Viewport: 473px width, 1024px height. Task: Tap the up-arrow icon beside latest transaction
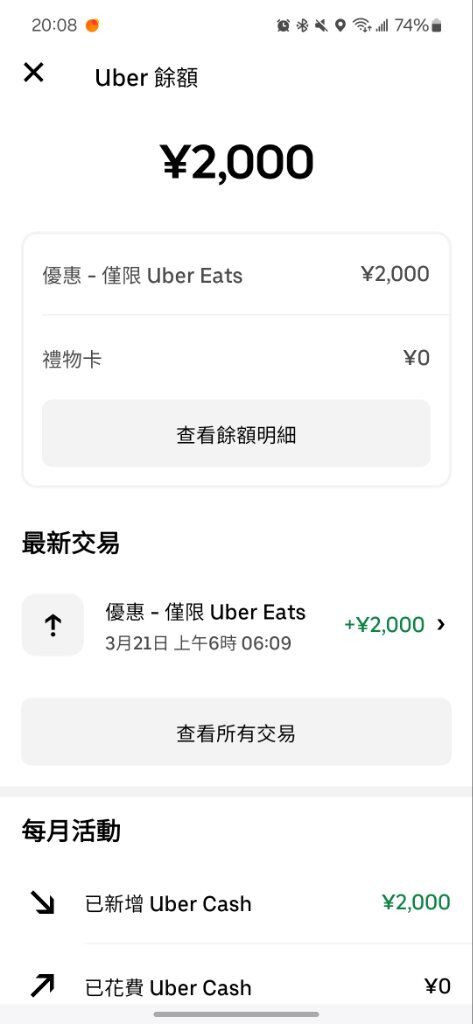point(53,625)
